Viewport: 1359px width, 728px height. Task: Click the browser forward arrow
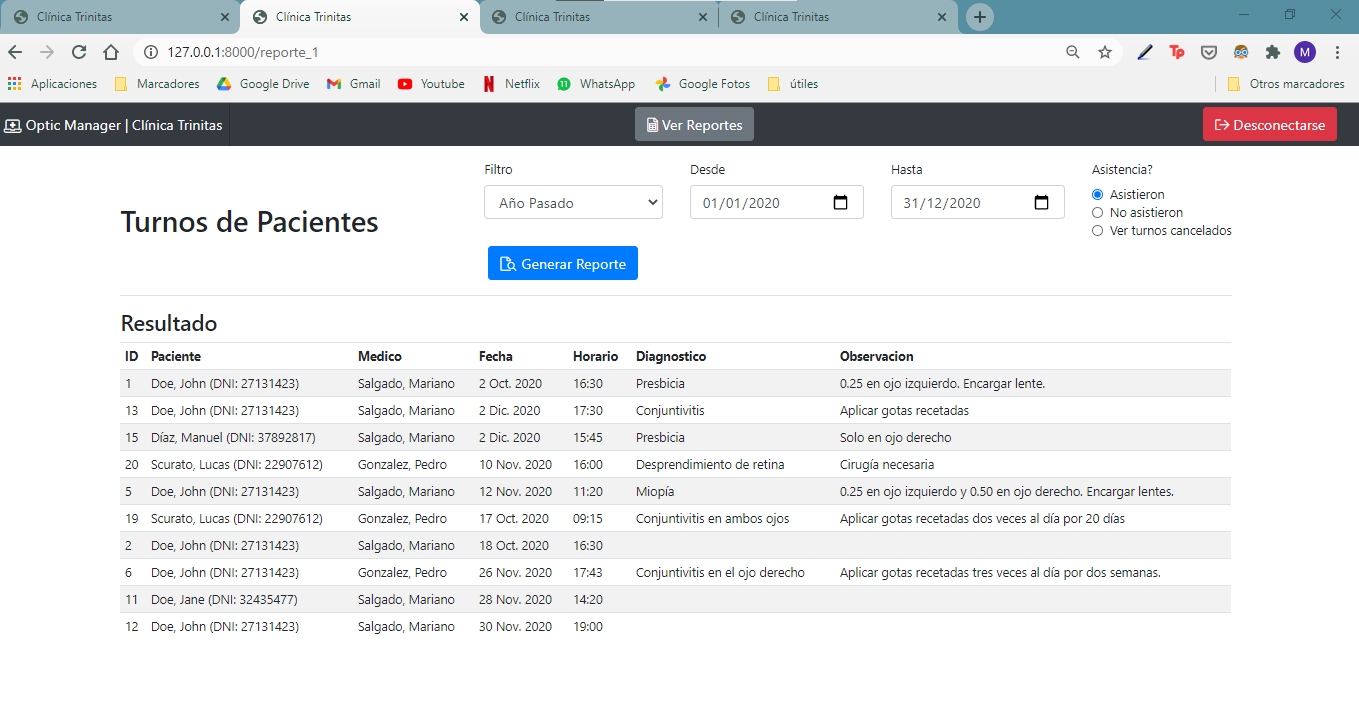click(47, 52)
